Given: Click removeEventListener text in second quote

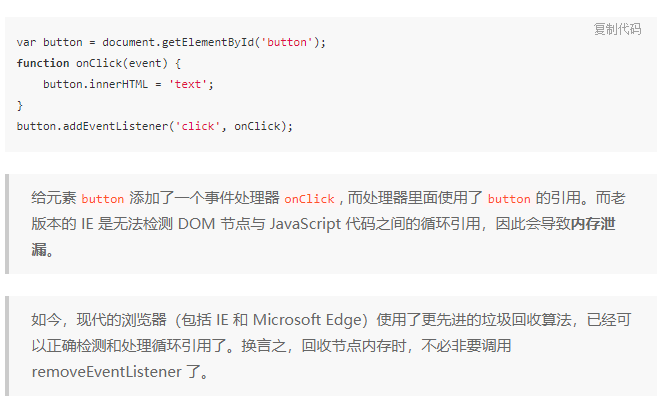Looking at the screenshot, I should [x=107, y=372].
